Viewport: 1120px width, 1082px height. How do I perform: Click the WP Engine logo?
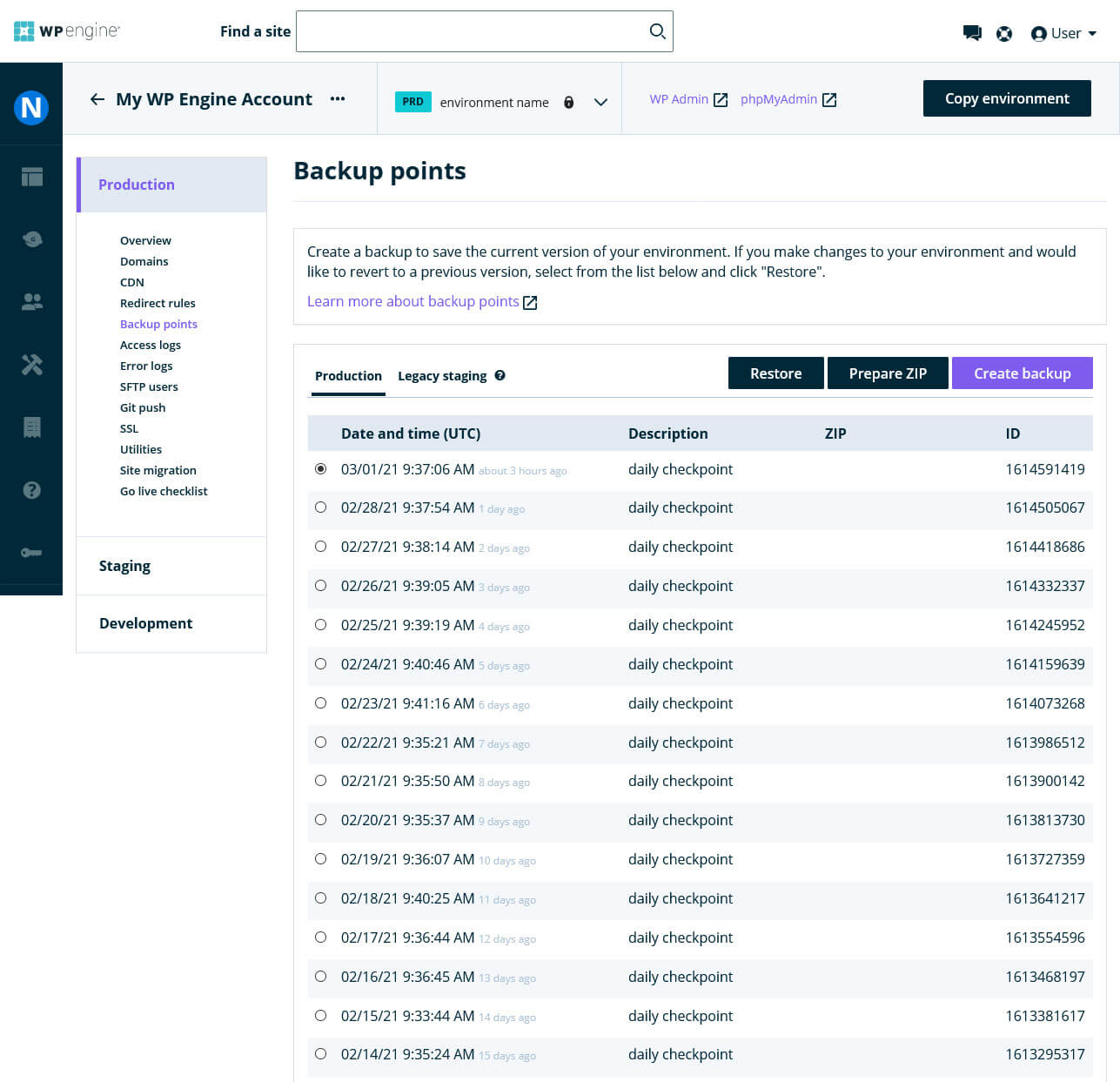(x=67, y=31)
